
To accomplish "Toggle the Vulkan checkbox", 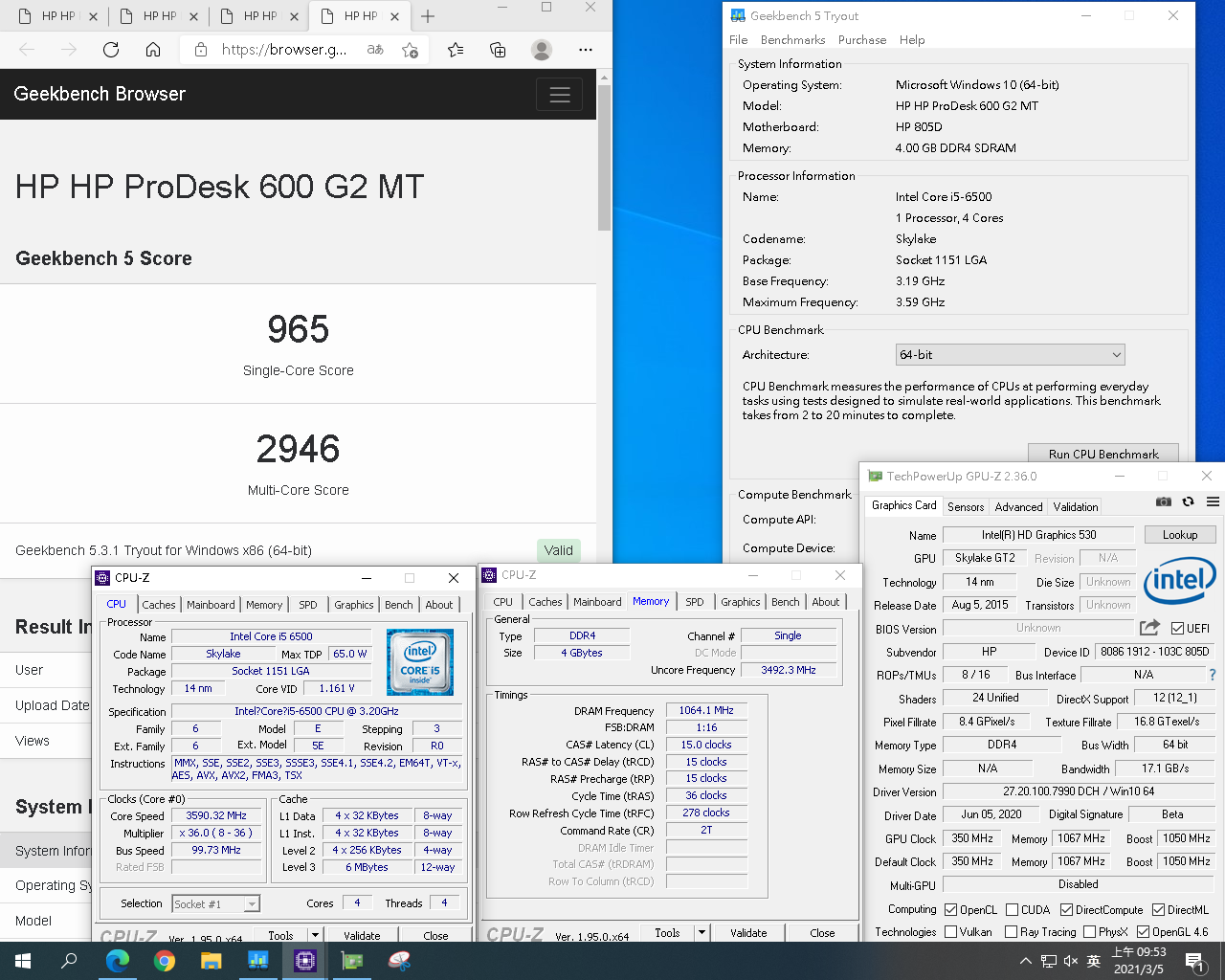I will click(950, 931).
